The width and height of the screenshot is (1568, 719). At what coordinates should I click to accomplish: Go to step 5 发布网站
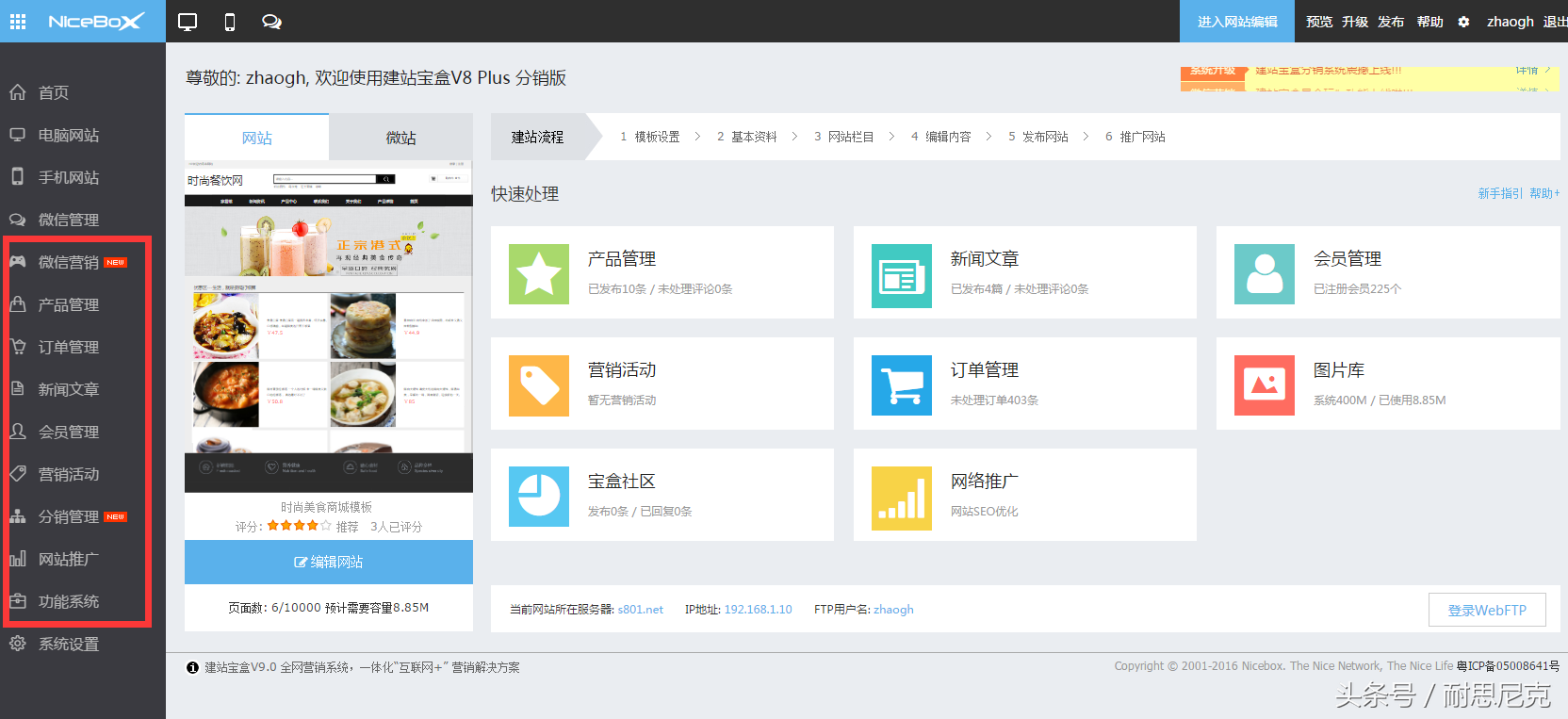(1038, 137)
